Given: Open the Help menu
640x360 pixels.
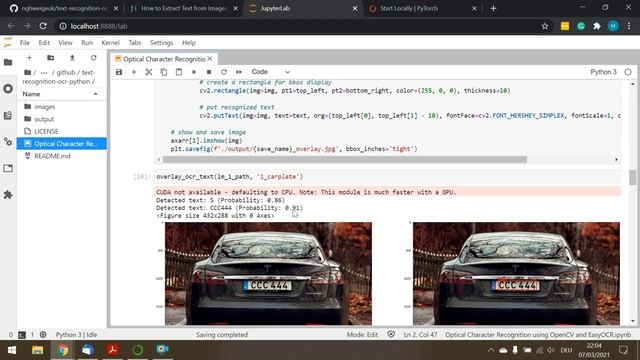Looking at the screenshot, I should 189,42.
